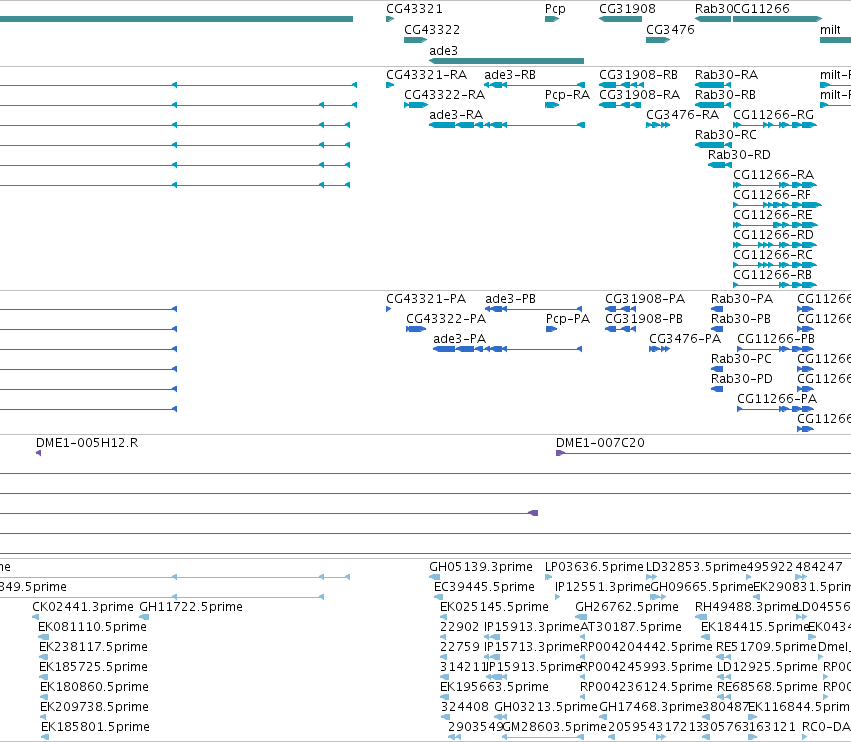Select EST AT30187.5prime
This screenshot has width=851, height=742.
[584, 637]
